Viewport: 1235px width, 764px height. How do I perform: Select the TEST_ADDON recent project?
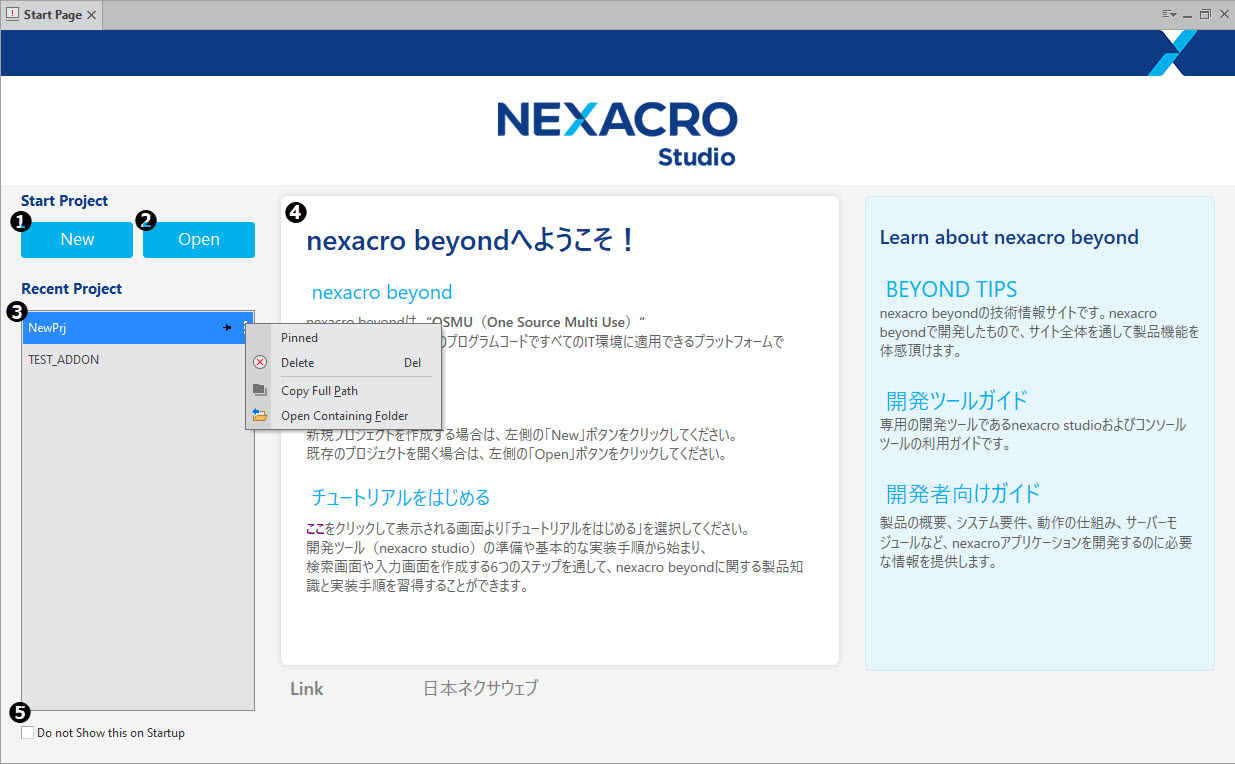[65, 359]
